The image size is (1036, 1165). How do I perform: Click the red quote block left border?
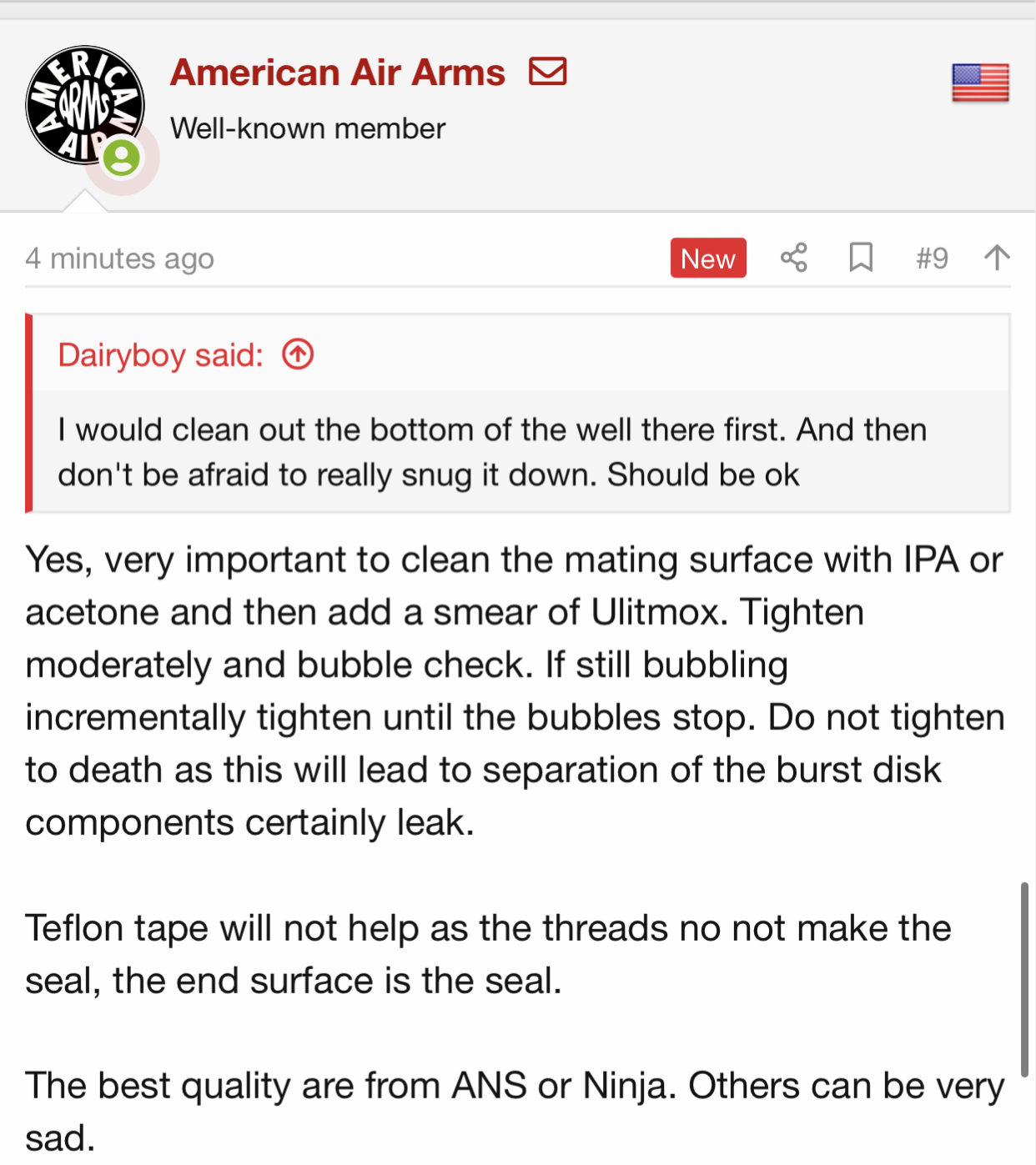[29, 413]
